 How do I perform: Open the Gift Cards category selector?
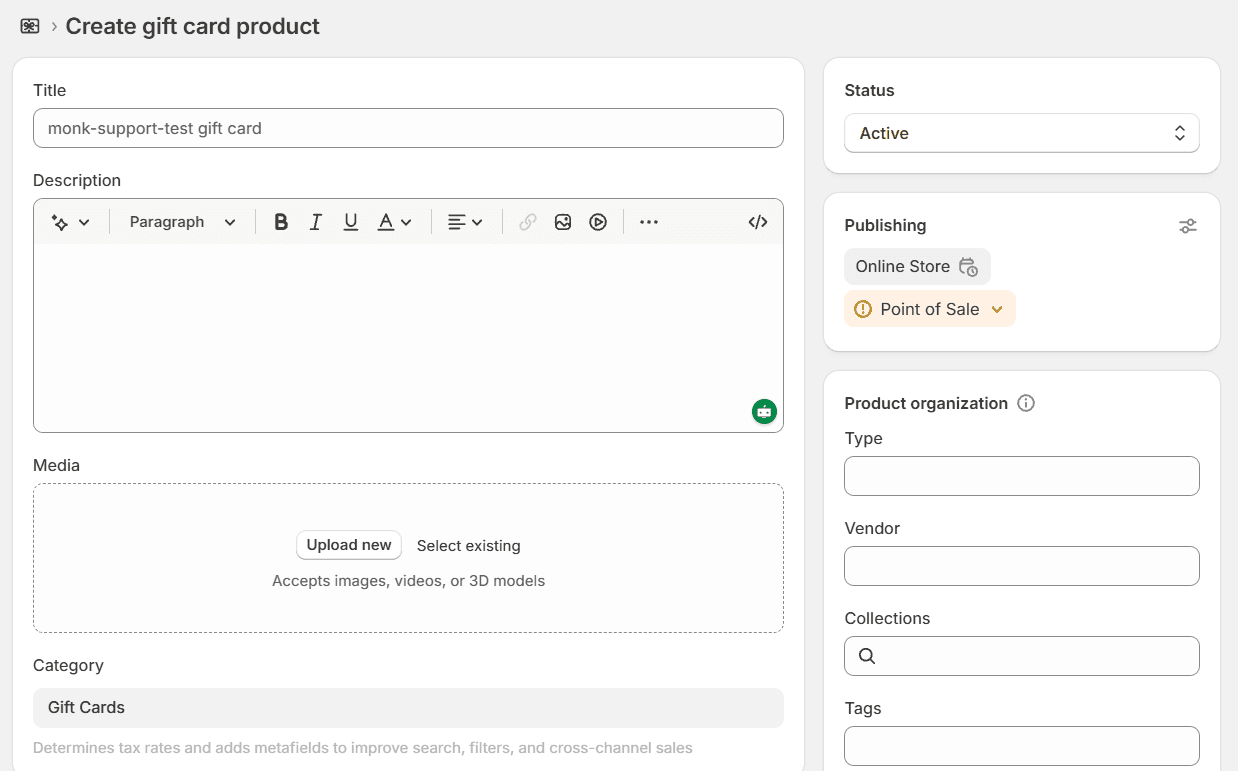(x=408, y=707)
